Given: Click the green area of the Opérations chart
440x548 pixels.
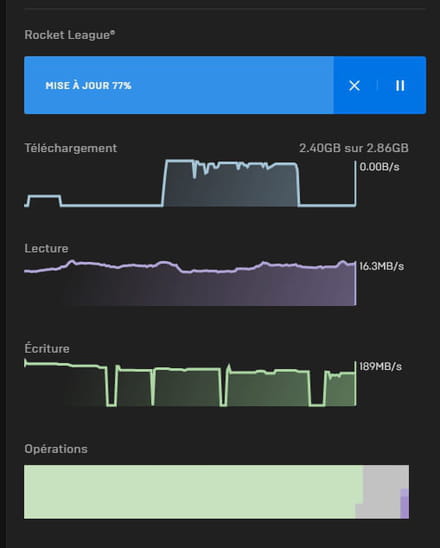Looking at the screenshot, I should (192, 492).
